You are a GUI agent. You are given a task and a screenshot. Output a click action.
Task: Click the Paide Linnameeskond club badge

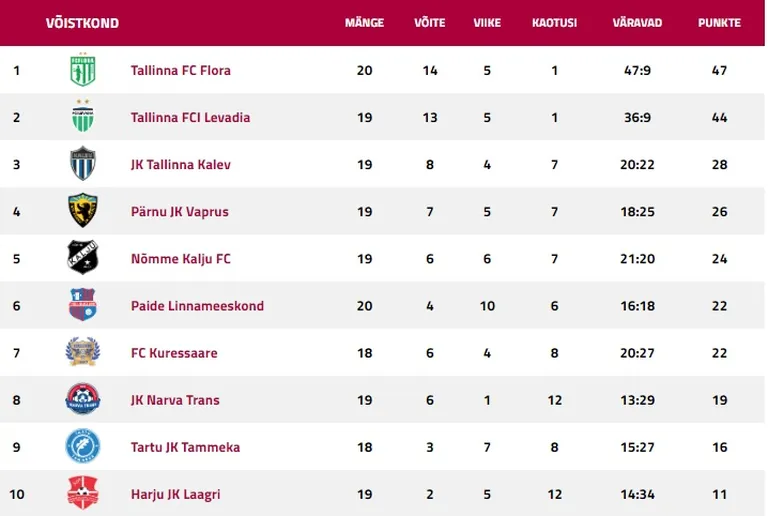83,305
